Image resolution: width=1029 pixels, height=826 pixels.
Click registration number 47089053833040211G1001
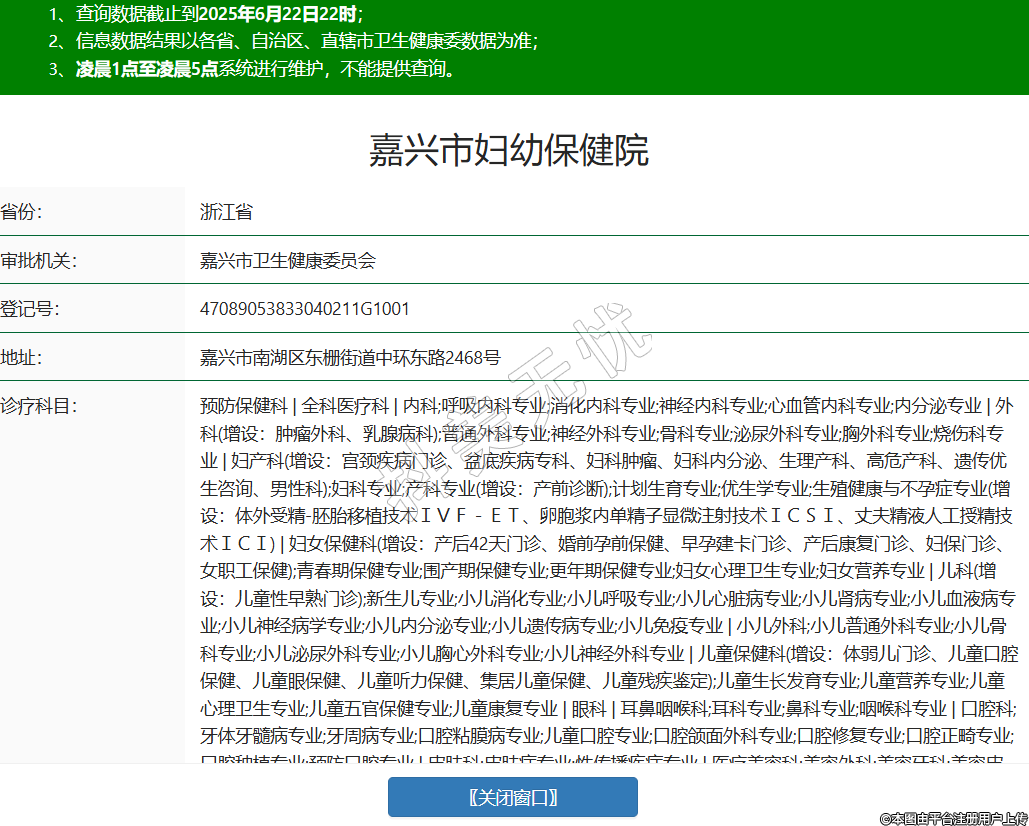[305, 309]
